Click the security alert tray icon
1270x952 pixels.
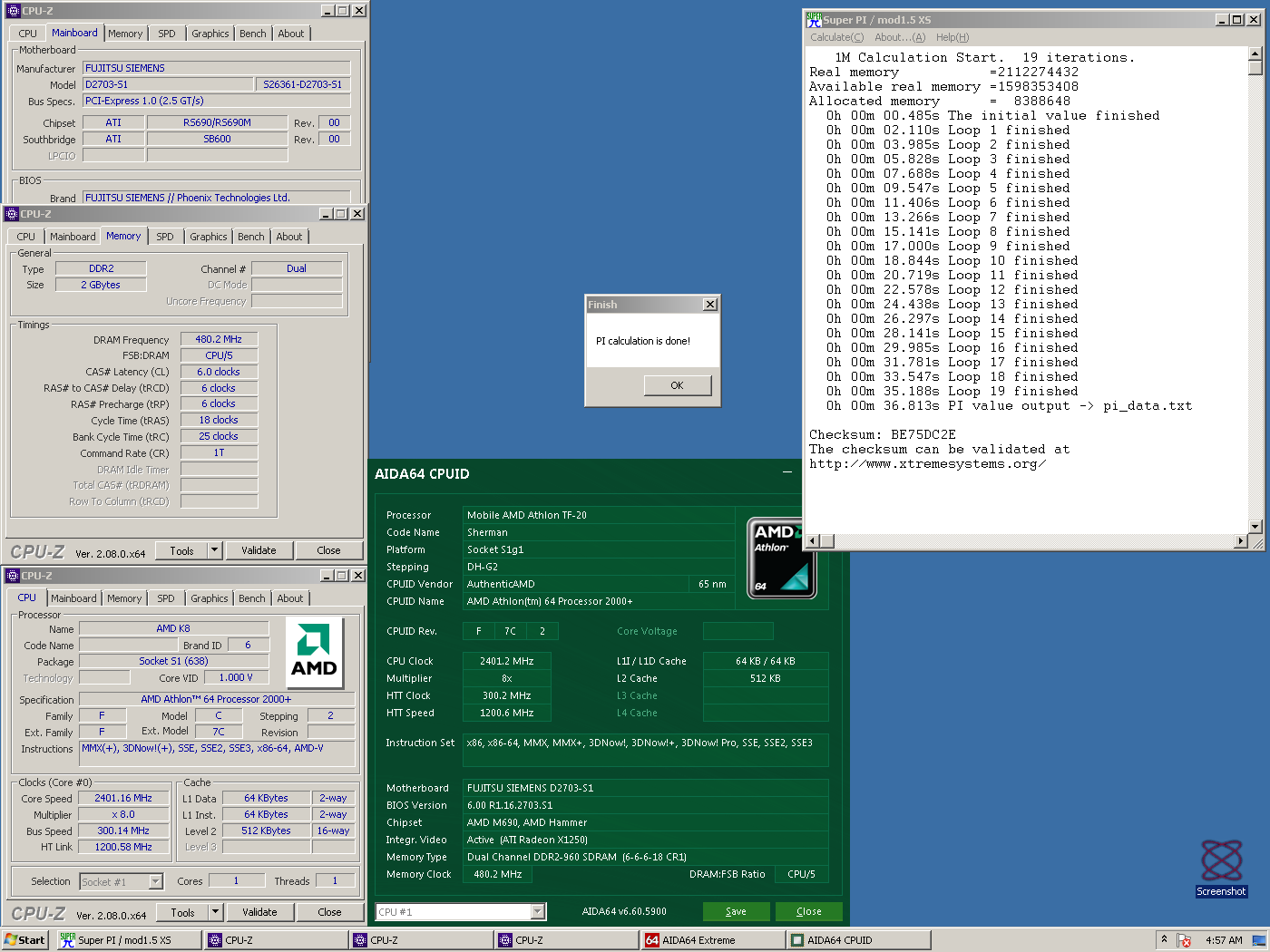click(x=1184, y=940)
